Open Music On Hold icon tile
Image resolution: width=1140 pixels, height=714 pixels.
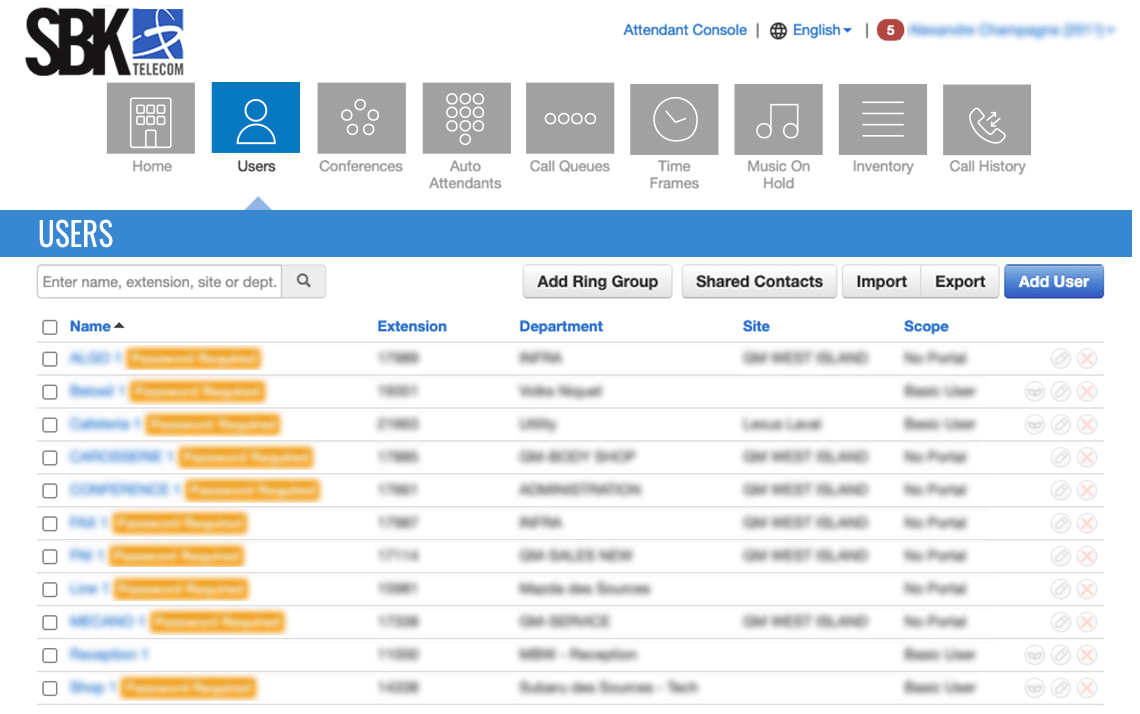(x=778, y=119)
